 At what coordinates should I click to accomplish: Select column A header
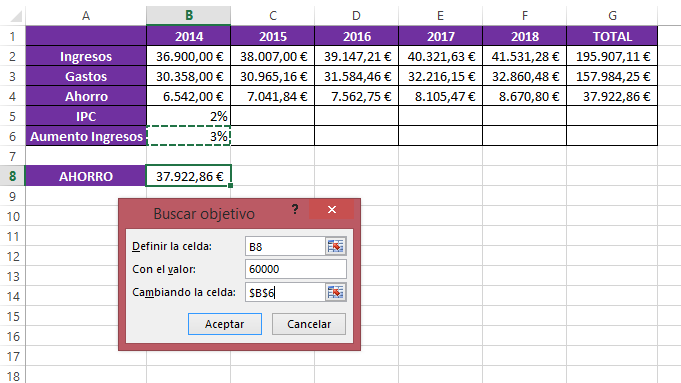86,16
